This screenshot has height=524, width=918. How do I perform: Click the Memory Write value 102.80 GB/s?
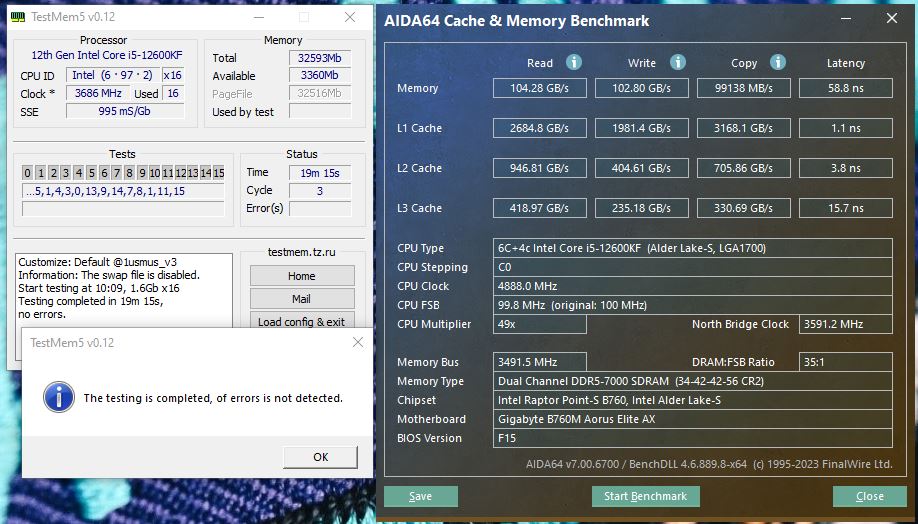(642, 88)
